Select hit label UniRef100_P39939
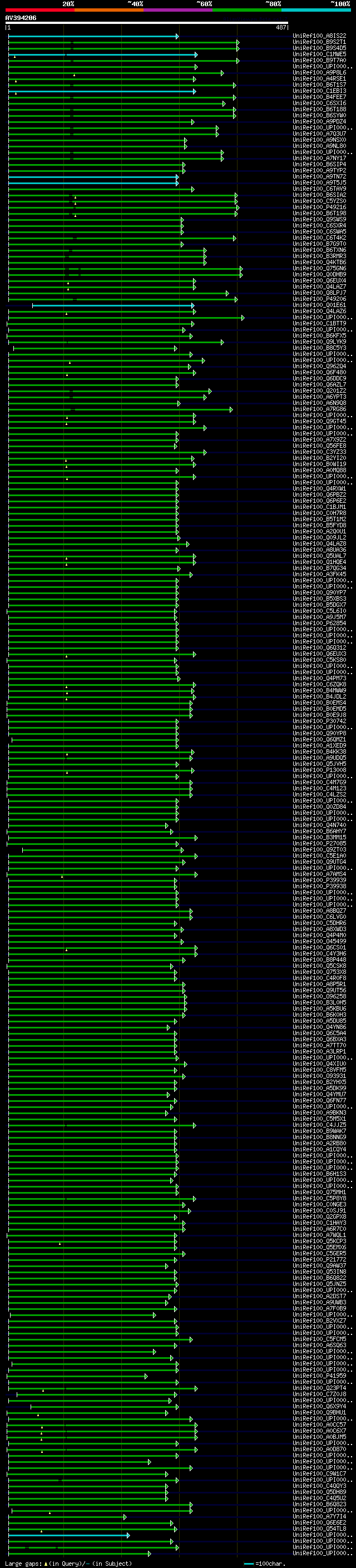This screenshot has height=1568, width=356. (x=319, y=880)
